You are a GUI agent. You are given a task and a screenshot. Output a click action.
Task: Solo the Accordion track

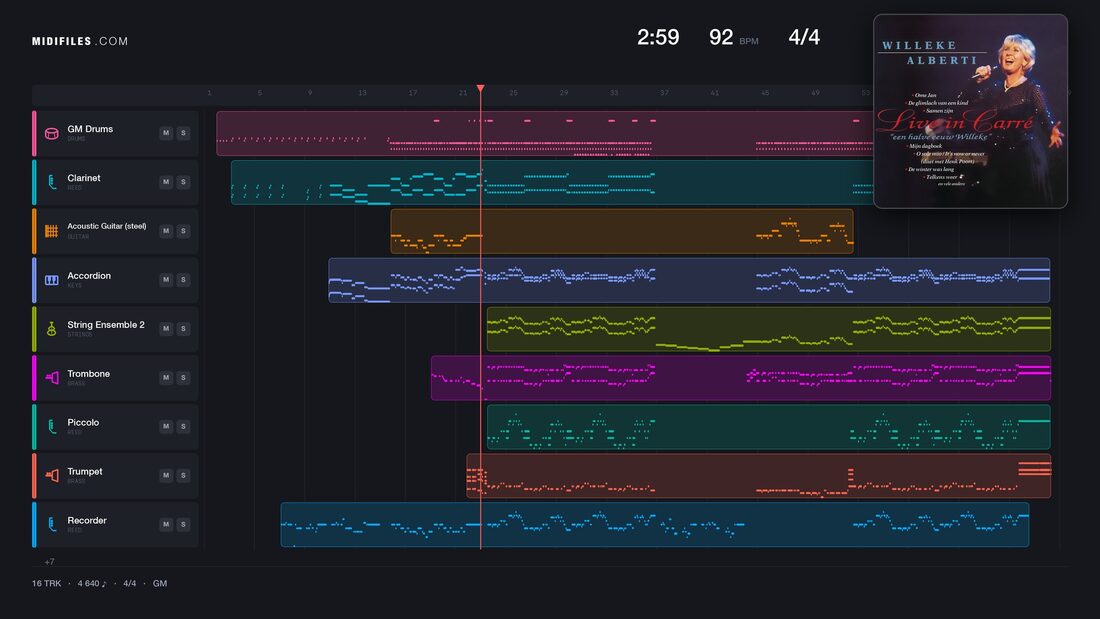tap(183, 279)
